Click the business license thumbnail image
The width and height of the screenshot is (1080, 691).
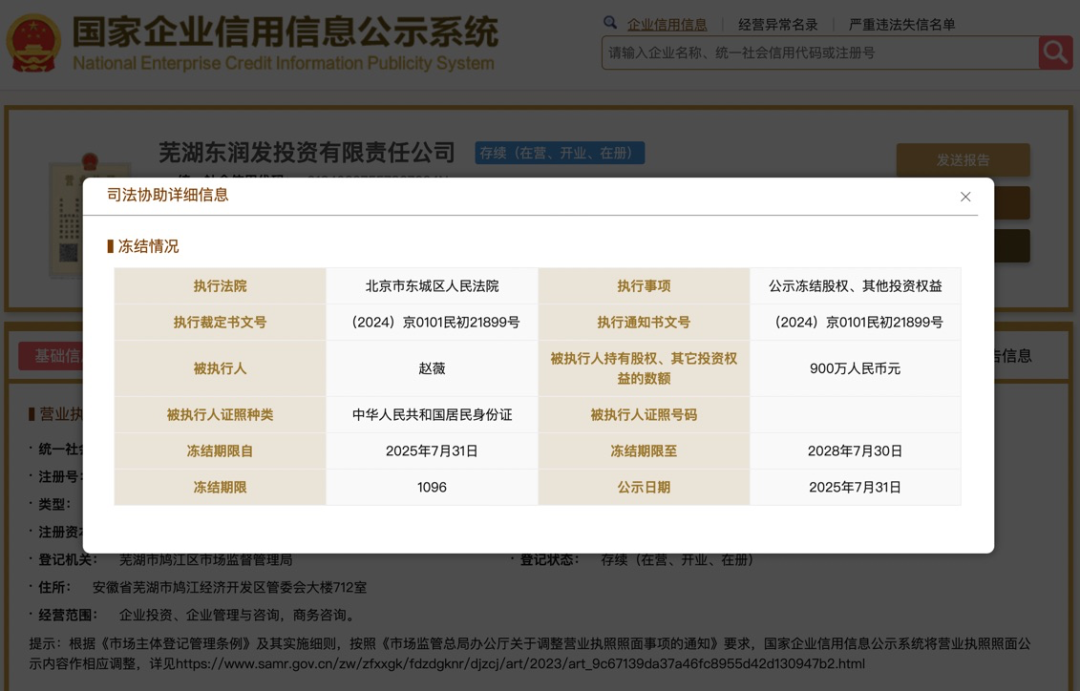click(67, 217)
